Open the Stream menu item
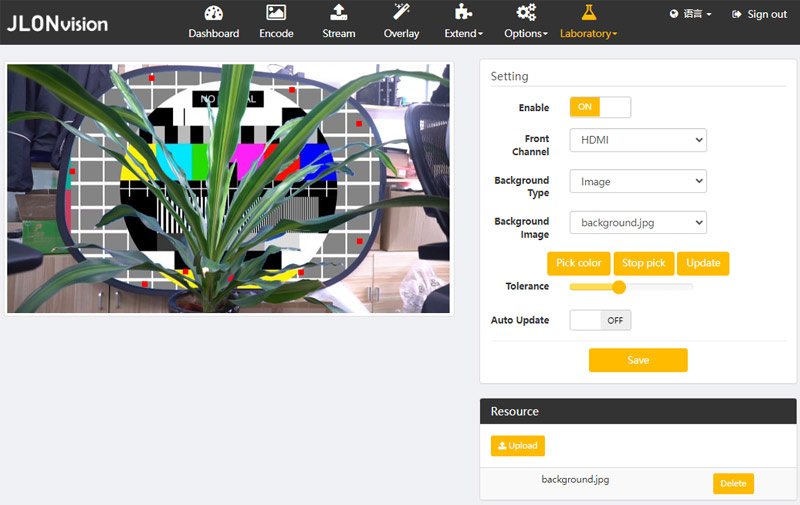The height and width of the screenshot is (505, 800). pos(339,22)
